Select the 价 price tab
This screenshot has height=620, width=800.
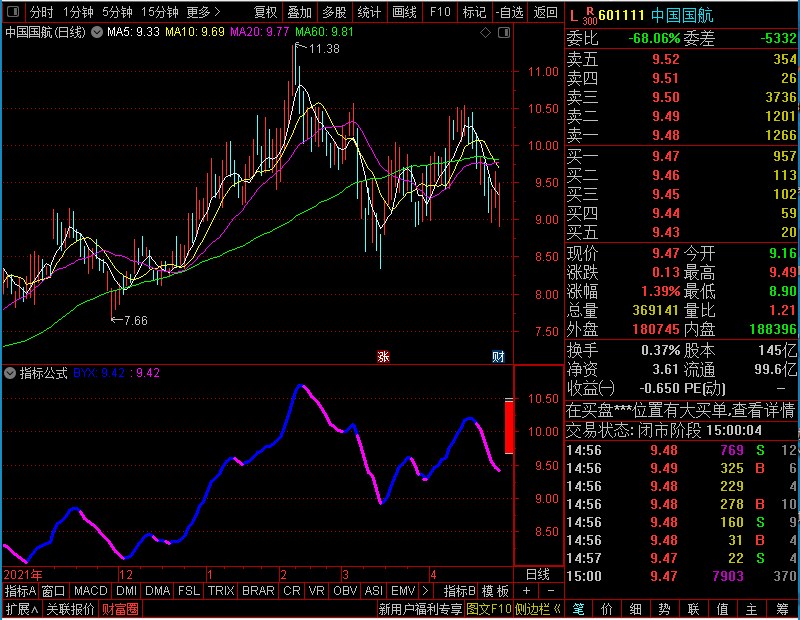coord(607,609)
